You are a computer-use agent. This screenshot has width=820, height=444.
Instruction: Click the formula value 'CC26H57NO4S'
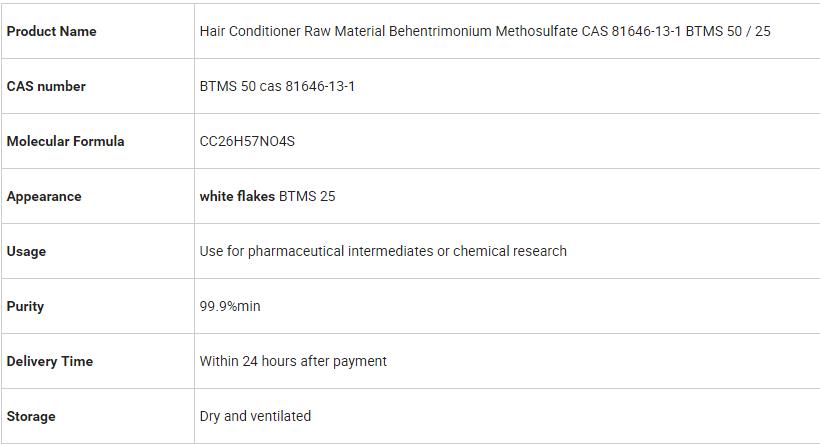247,141
